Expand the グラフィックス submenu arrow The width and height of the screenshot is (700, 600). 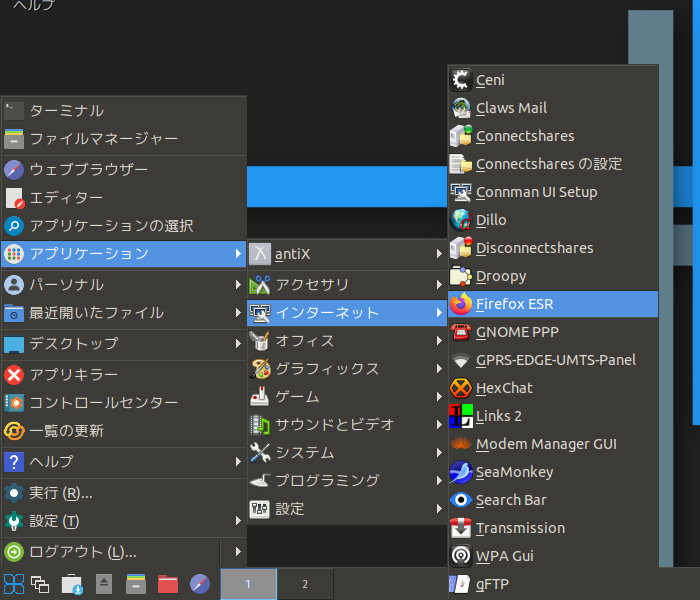point(439,369)
